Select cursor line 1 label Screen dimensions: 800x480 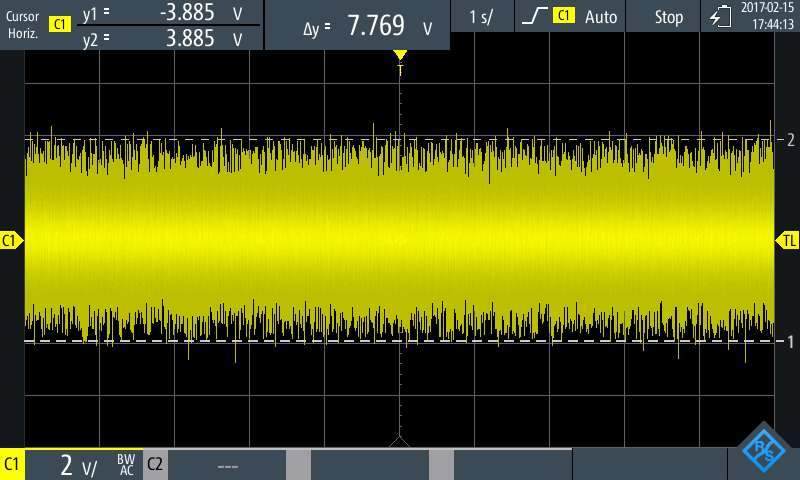790,341
